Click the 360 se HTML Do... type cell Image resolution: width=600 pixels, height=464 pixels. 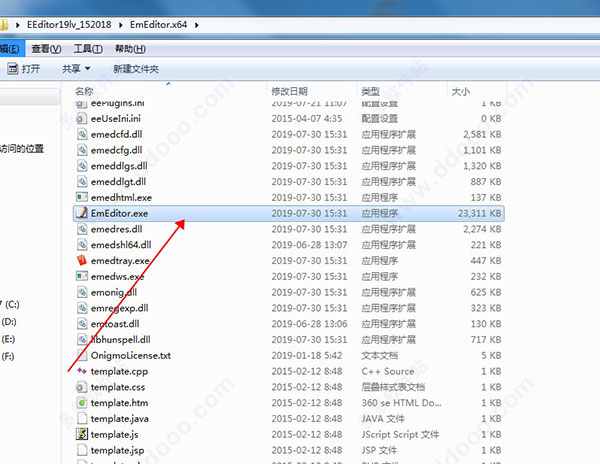(x=401, y=403)
